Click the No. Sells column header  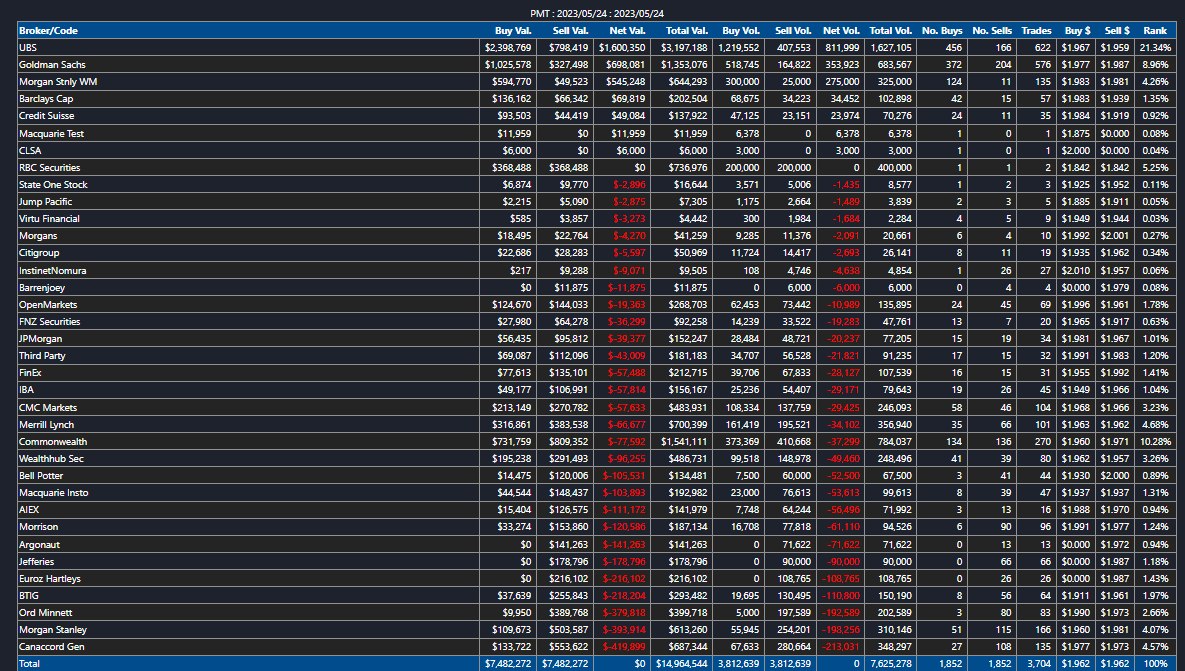992,31
